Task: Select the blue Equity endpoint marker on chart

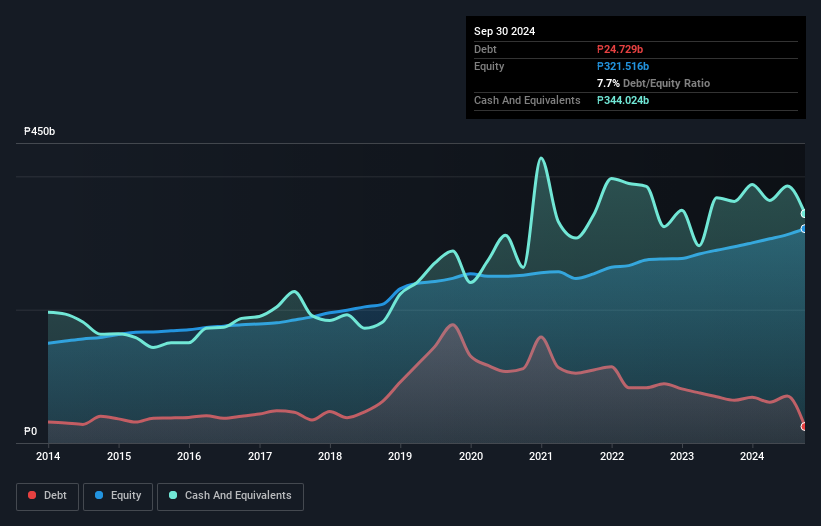Action: (804, 229)
